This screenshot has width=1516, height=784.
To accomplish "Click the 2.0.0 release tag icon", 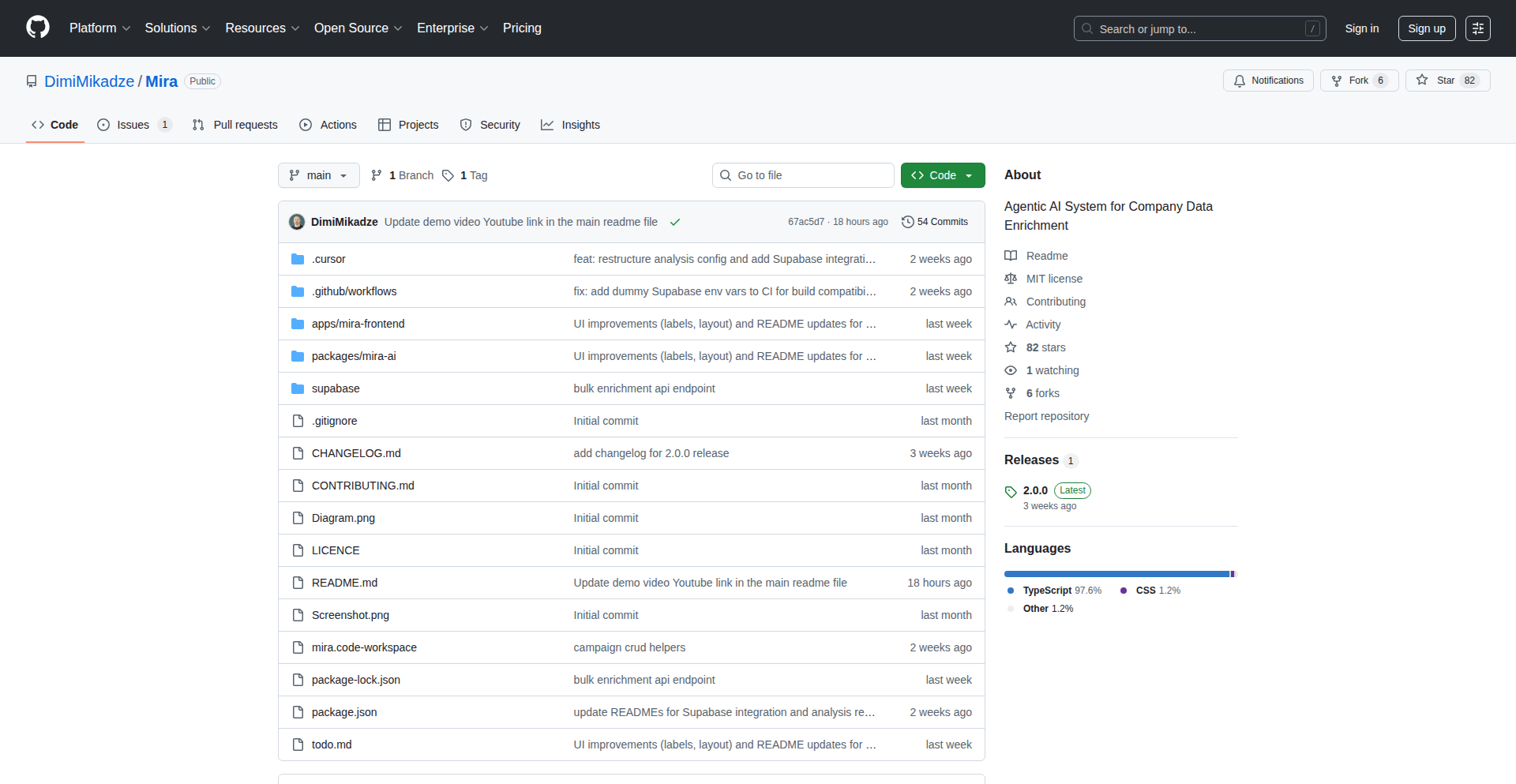I will (x=1011, y=491).
